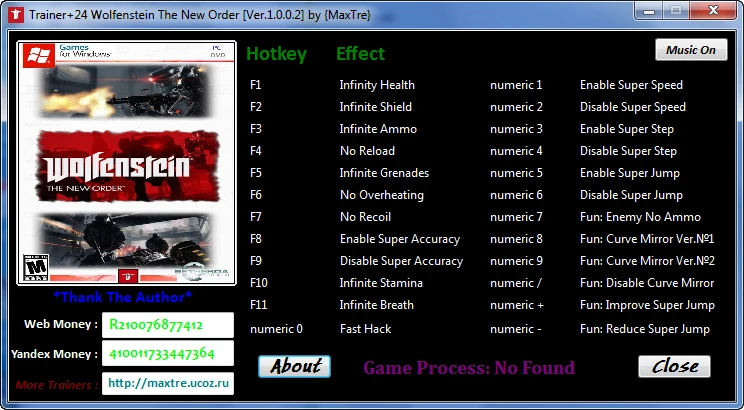744x410 pixels.
Task: Click Infinity Health effect text
Action: click(x=377, y=85)
